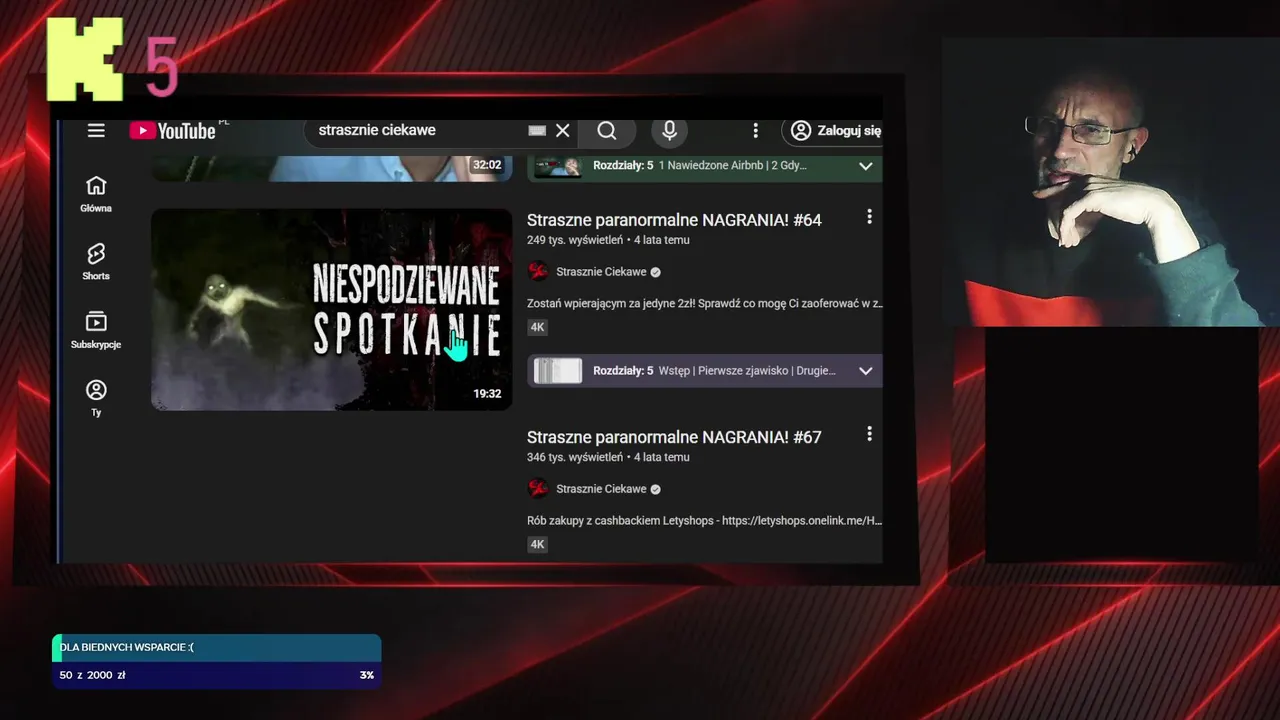Open more options for NAGRANIA! #64 video

point(869,217)
